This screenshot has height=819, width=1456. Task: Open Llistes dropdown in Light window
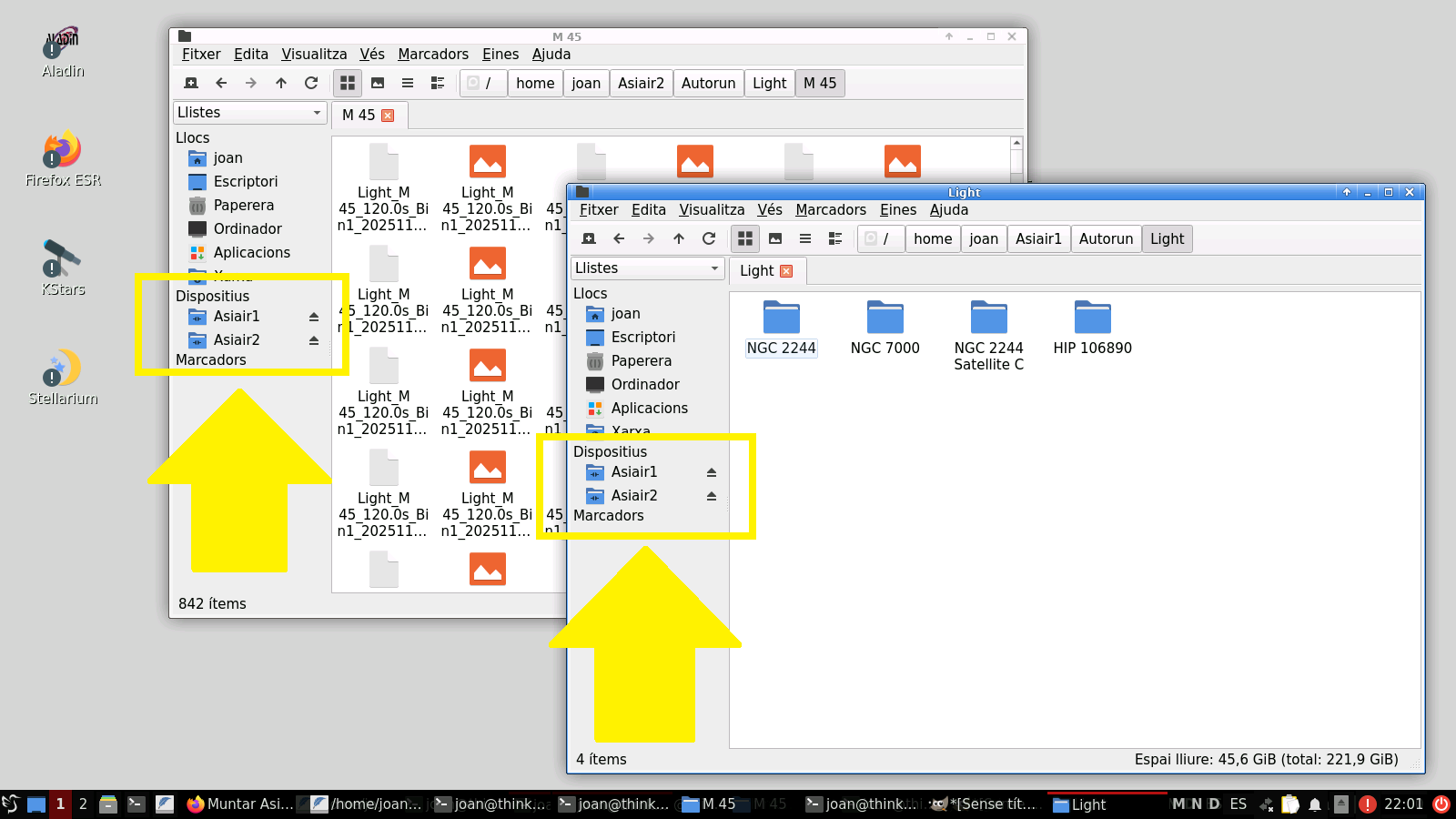point(647,268)
